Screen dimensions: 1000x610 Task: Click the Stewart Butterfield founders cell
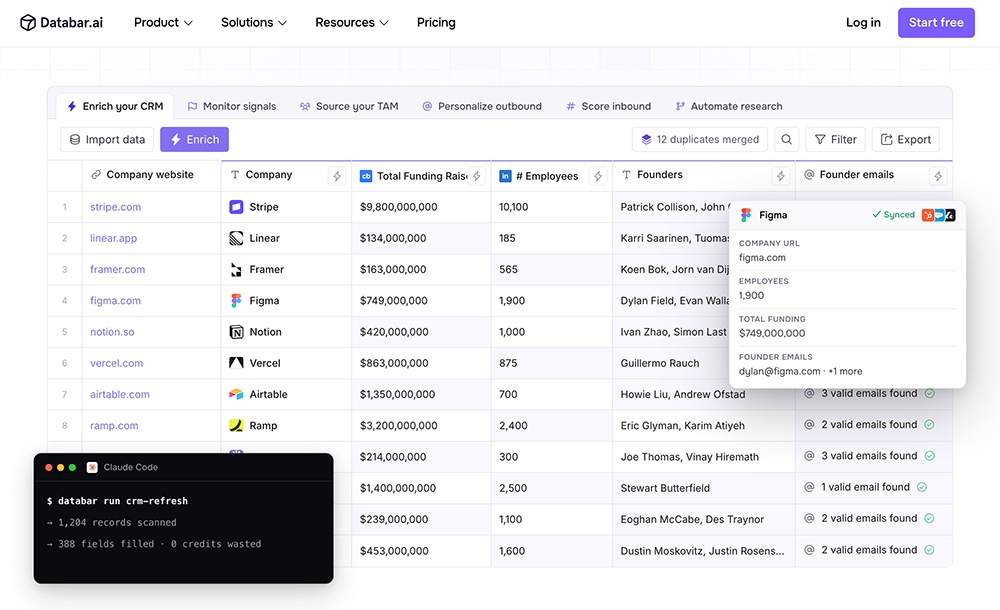[x=703, y=488]
